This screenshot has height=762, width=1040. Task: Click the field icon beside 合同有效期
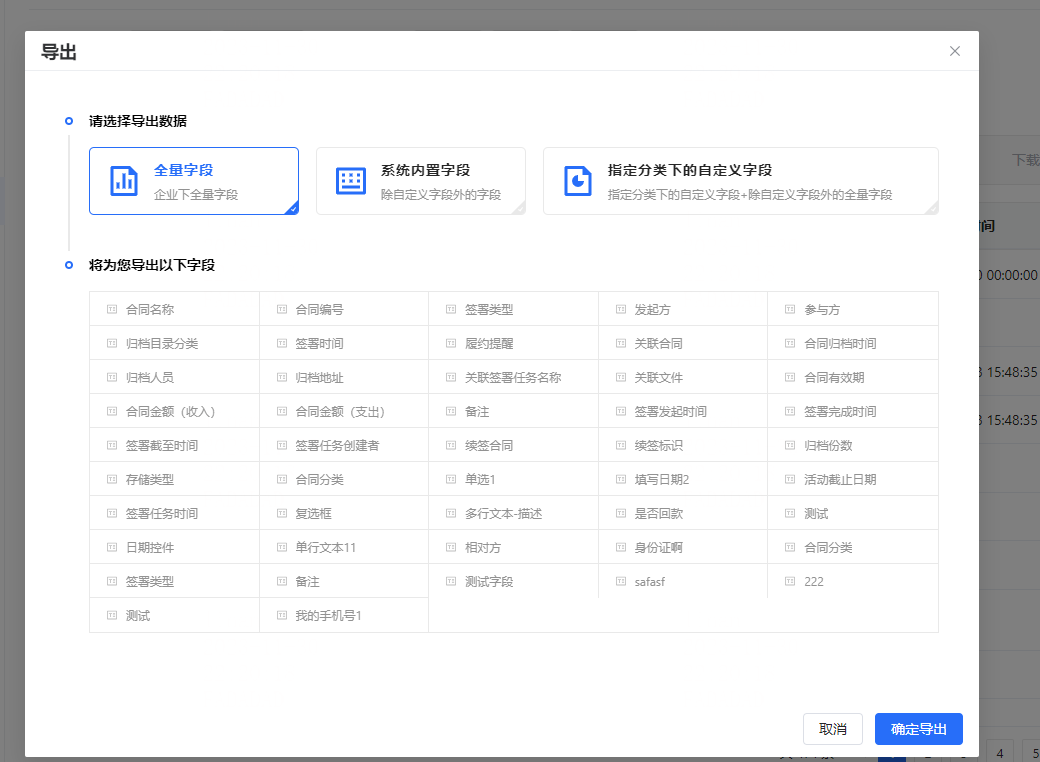[x=790, y=377]
